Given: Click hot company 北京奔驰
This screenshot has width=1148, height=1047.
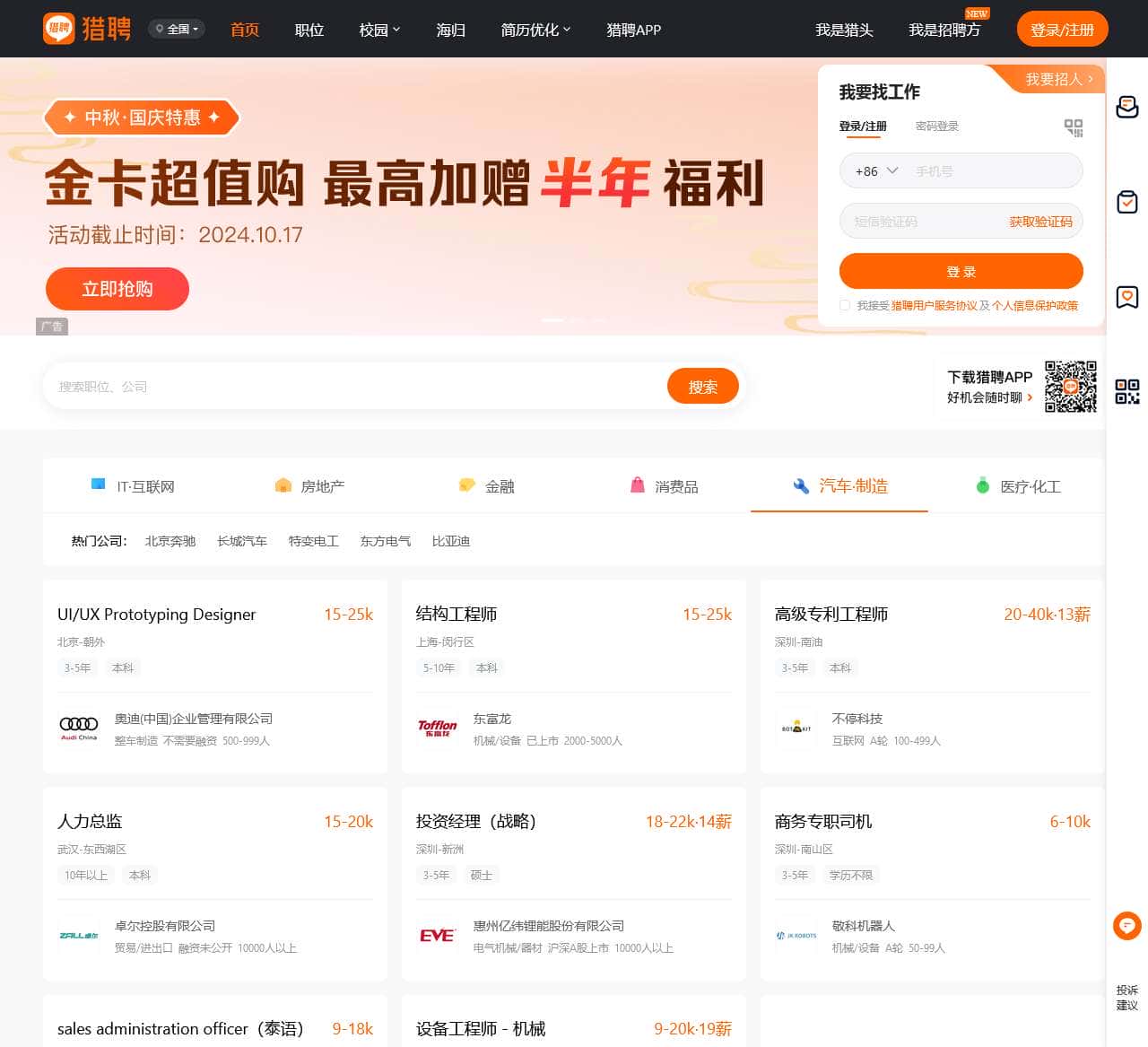Looking at the screenshot, I should pyautogui.click(x=170, y=541).
